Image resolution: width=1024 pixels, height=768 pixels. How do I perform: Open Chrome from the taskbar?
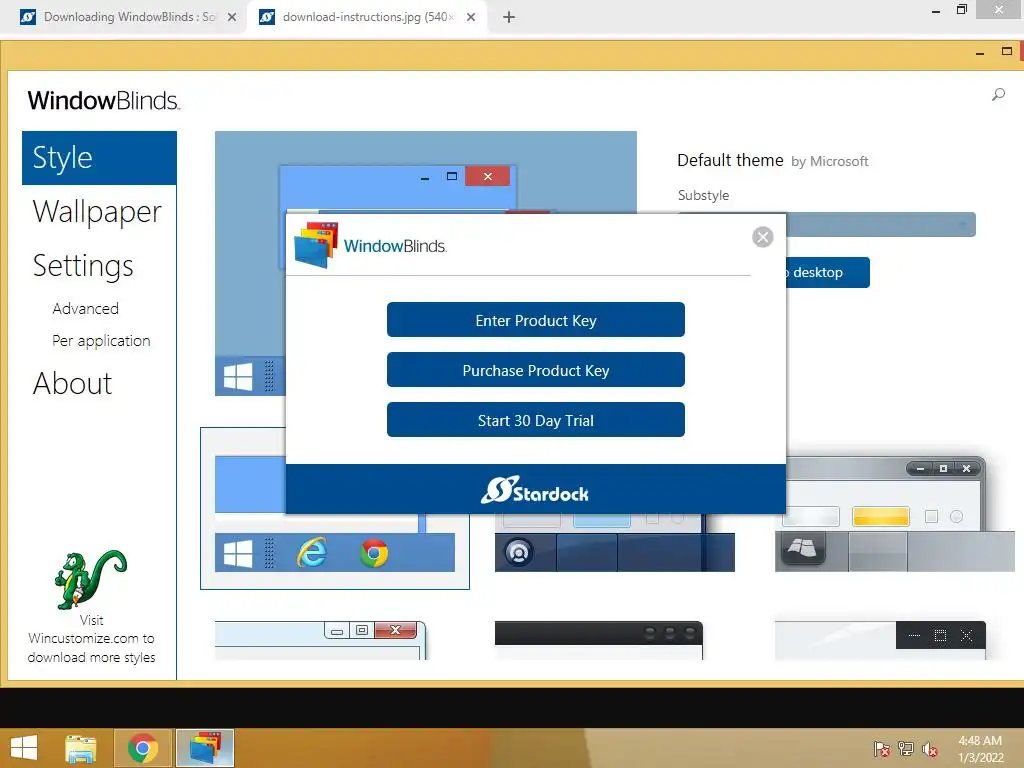click(x=143, y=748)
